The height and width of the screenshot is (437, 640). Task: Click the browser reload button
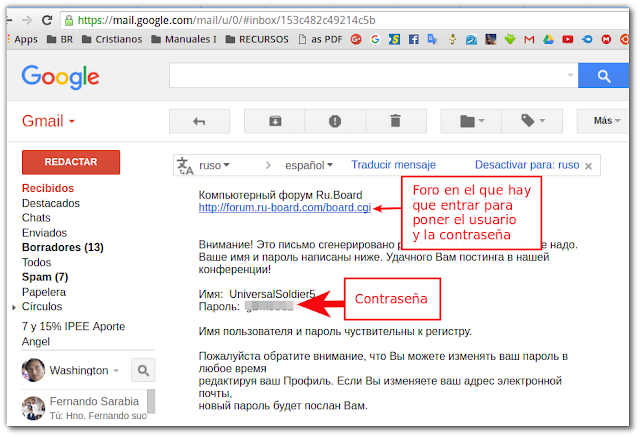pyautogui.click(x=47, y=20)
